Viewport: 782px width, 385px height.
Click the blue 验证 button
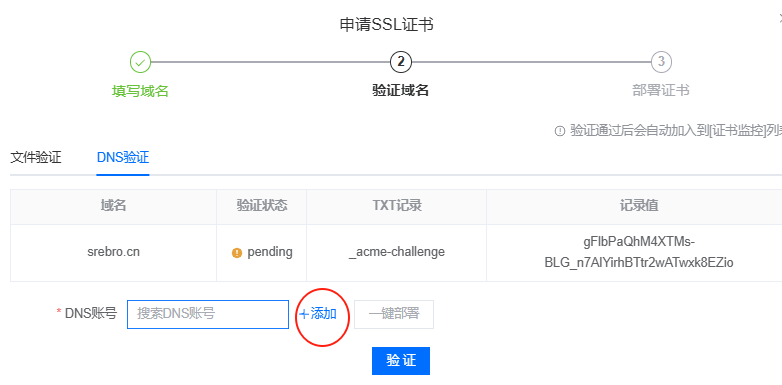401,361
